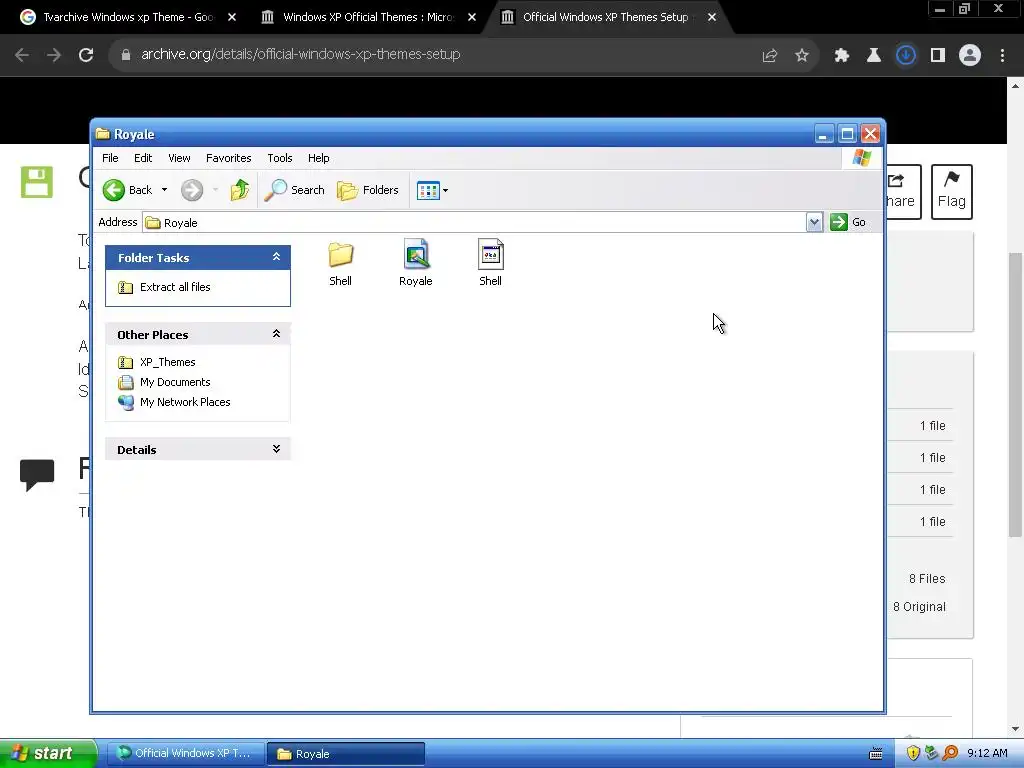Close the Tvarchive Google search tab

232,17
